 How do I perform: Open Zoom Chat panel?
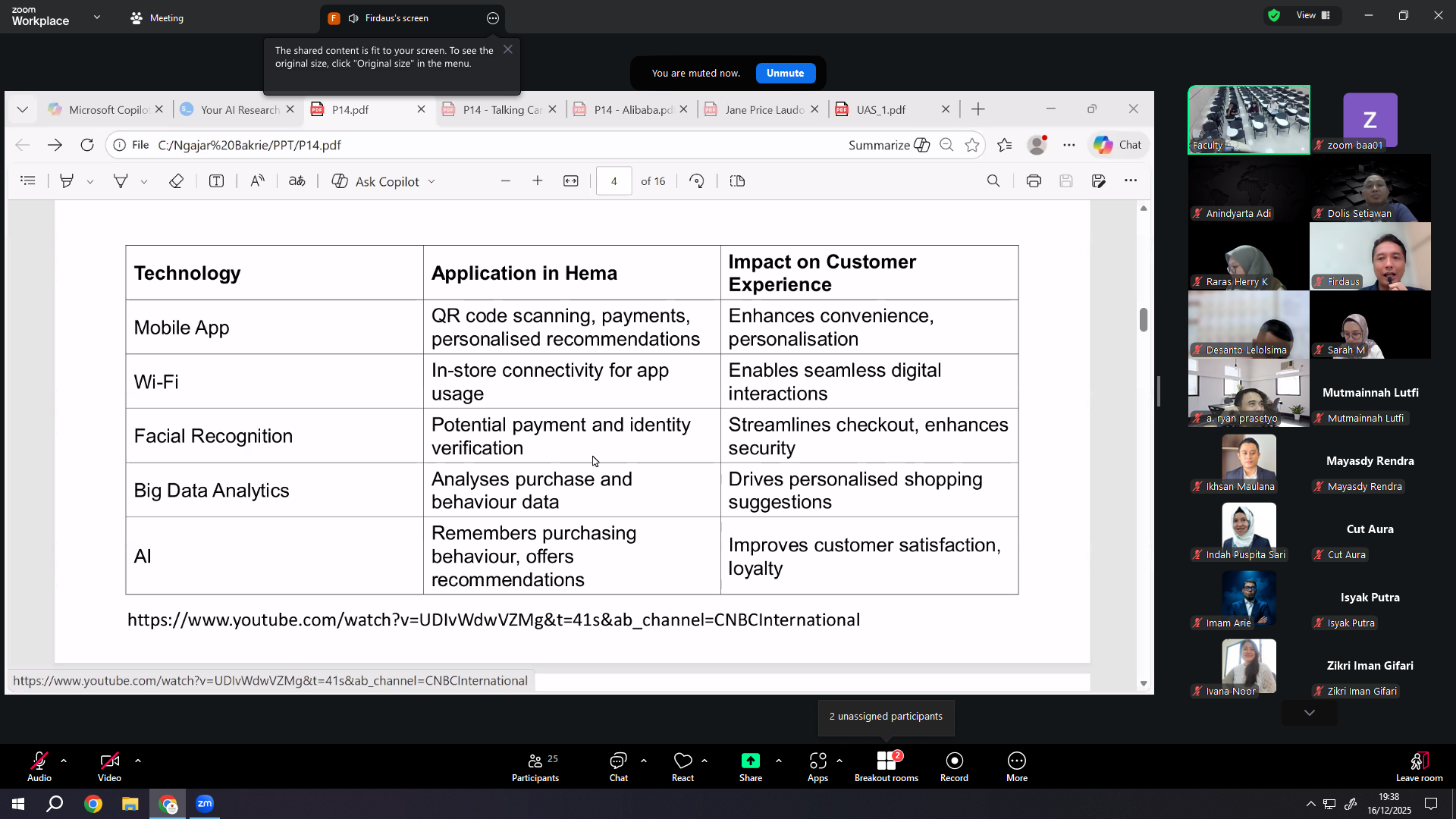[619, 767]
